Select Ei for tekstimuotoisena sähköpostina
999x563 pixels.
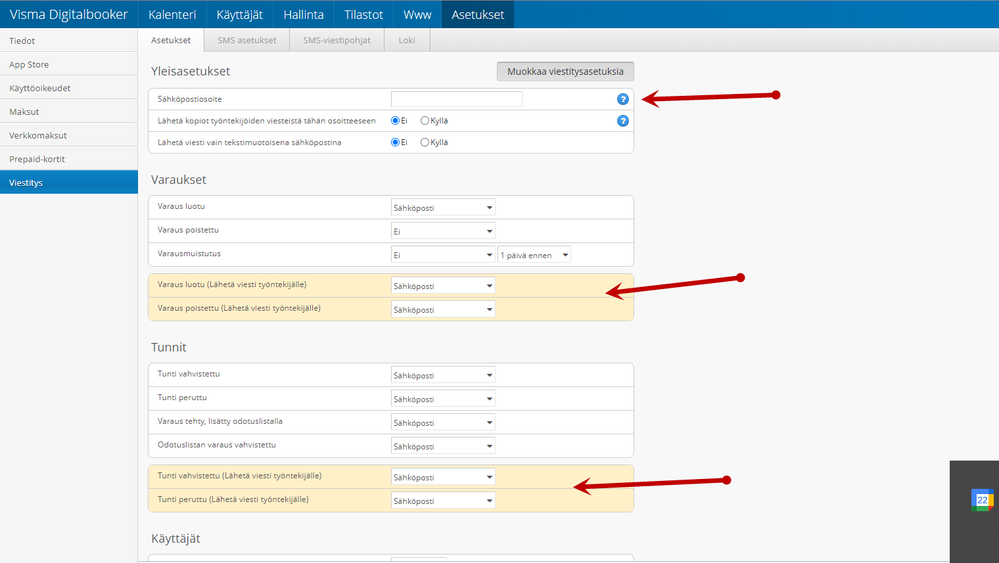pos(395,142)
